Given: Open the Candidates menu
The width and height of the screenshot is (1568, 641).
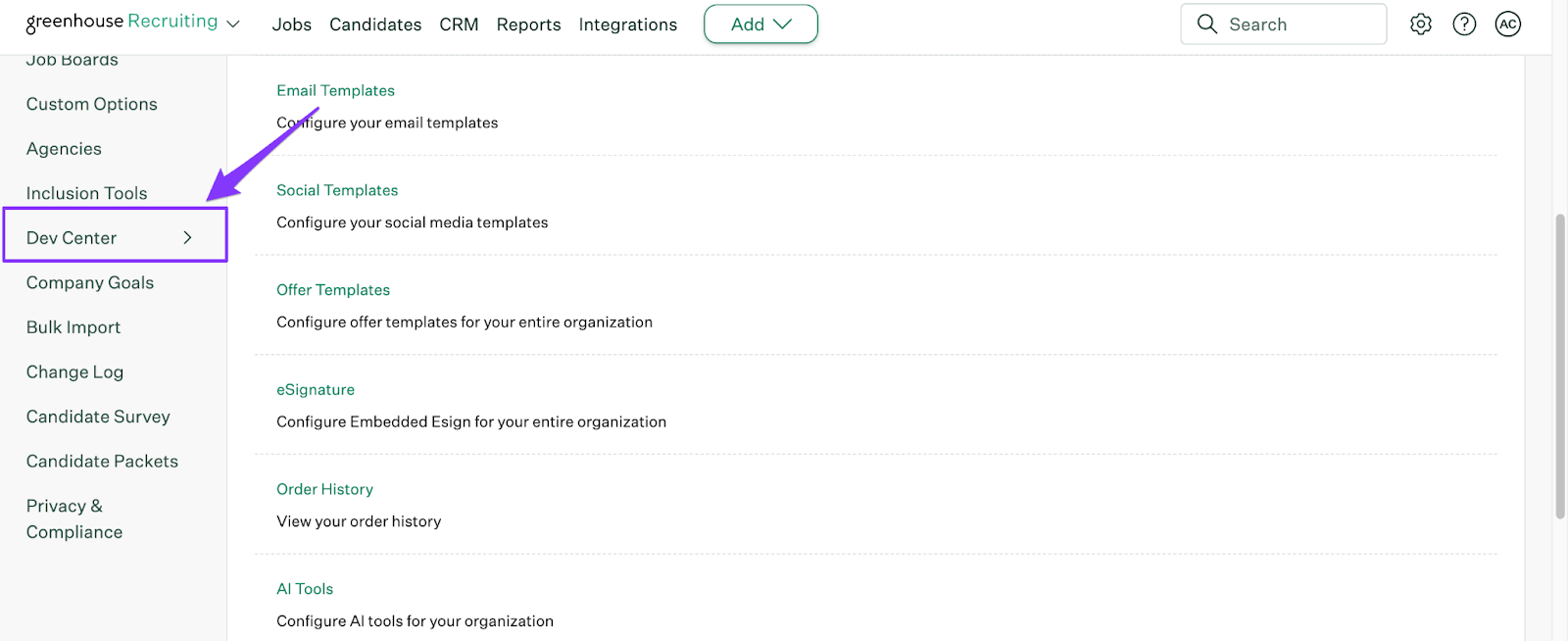Looking at the screenshot, I should coord(375,25).
